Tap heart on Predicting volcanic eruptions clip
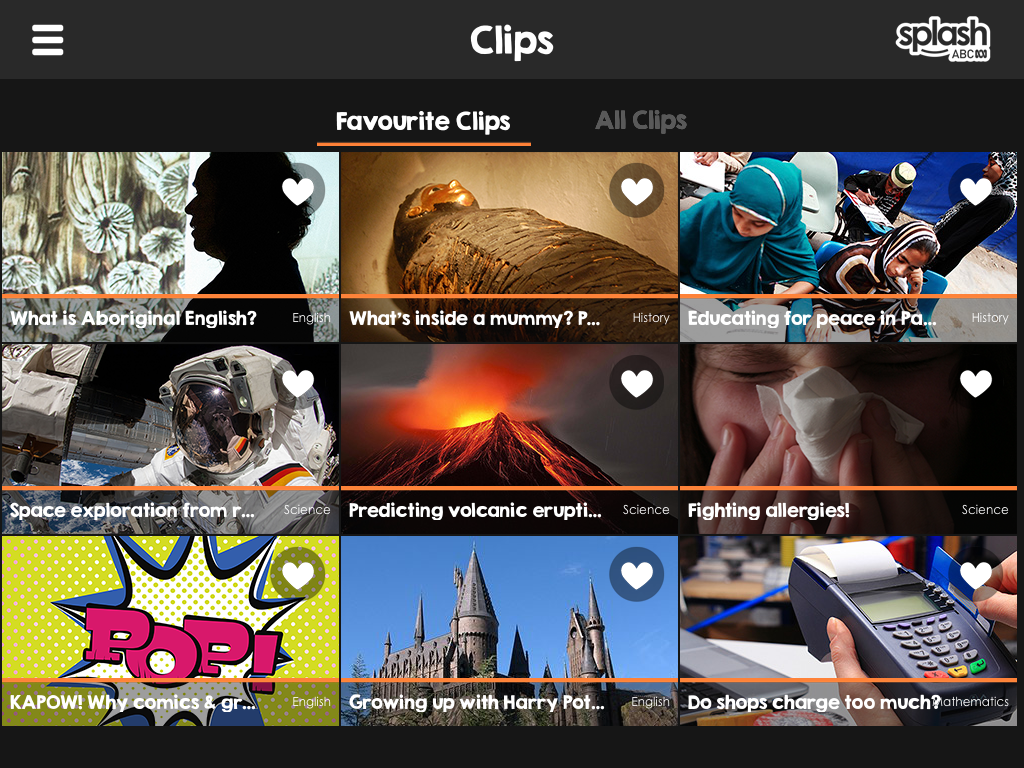Screen dimensions: 1024x768 pyautogui.click(x=637, y=383)
